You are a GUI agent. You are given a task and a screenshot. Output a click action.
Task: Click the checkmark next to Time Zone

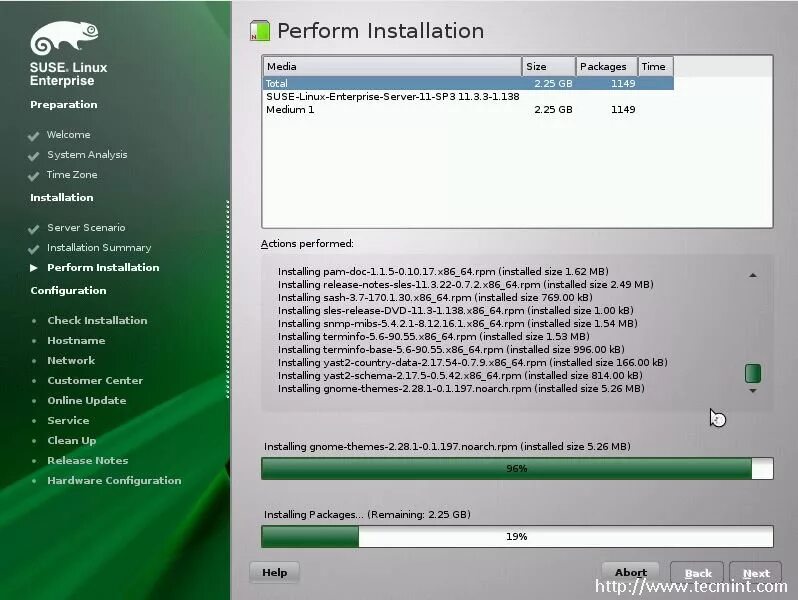click(34, 176)
